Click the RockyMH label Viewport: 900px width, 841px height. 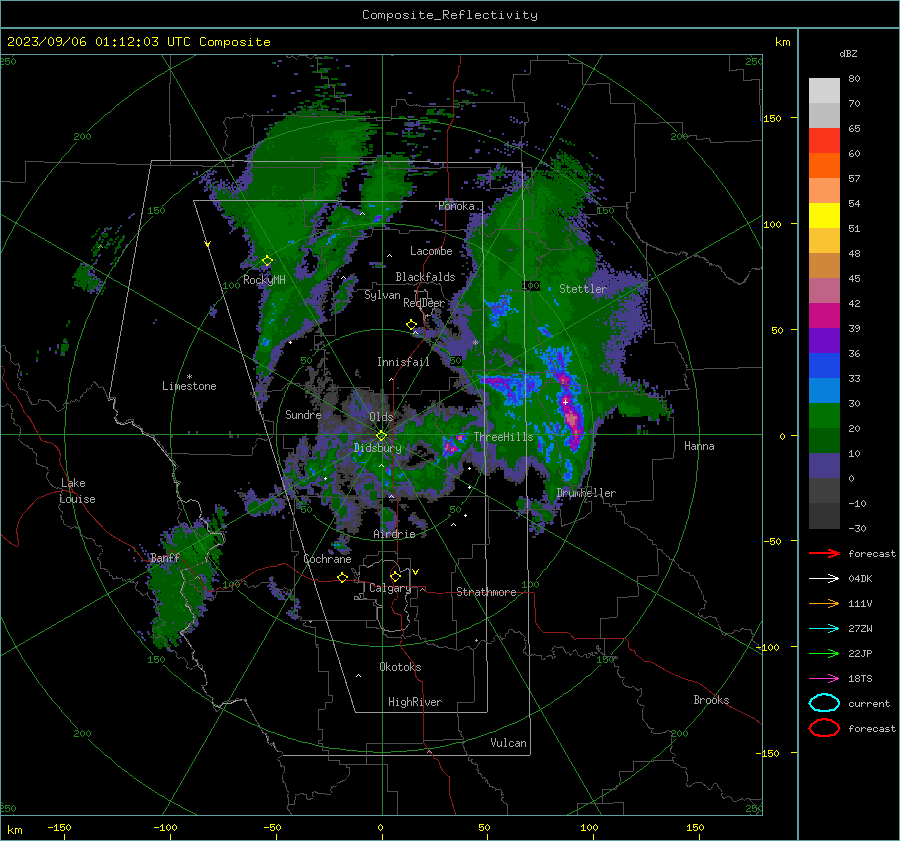(x=264, y=280)
